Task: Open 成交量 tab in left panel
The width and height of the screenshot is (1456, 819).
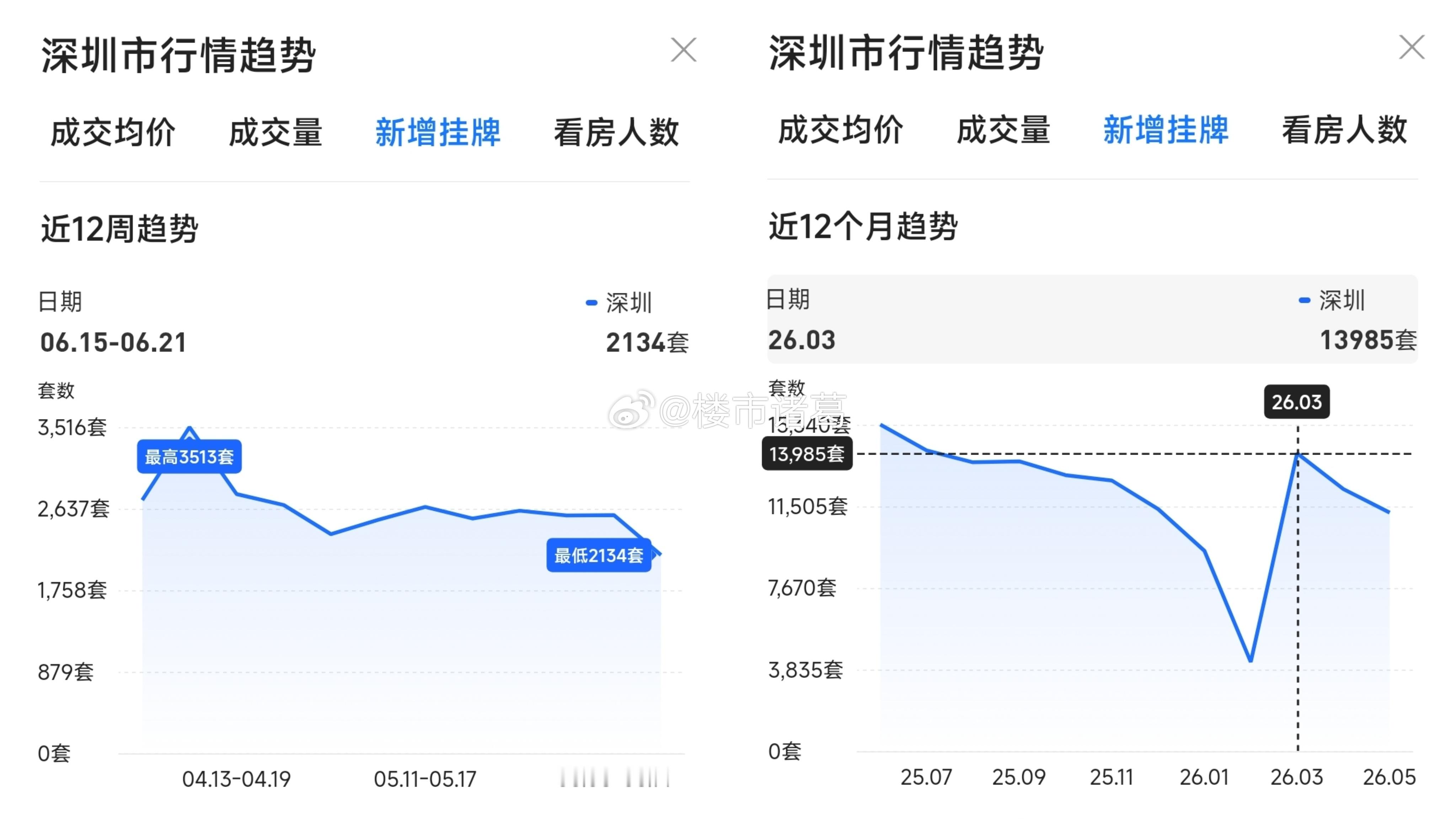Action: coord(275,132)
